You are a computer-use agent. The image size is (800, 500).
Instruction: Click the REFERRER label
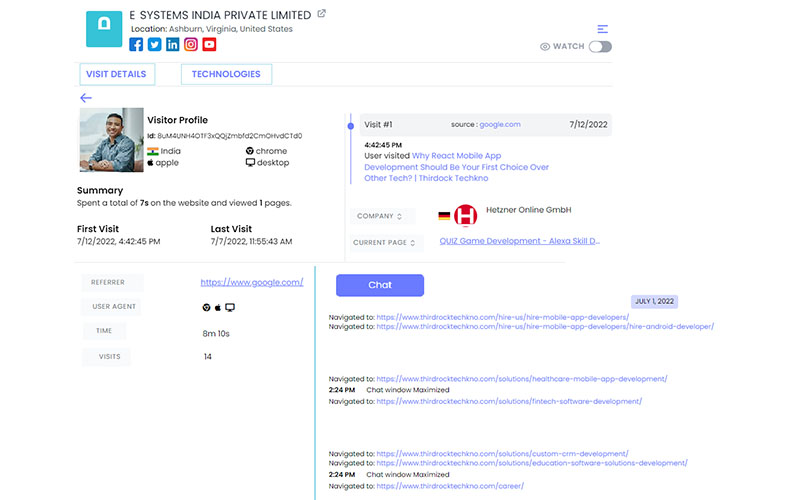(108, 282)
